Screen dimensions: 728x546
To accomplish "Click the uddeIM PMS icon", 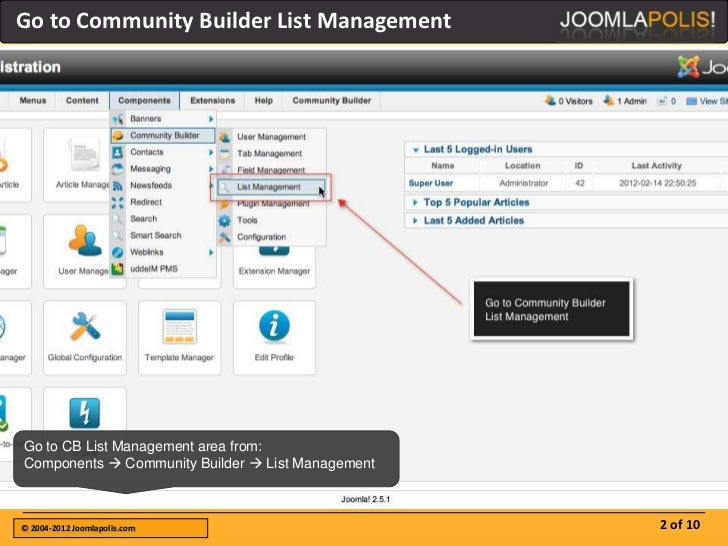I will (118, 269).
